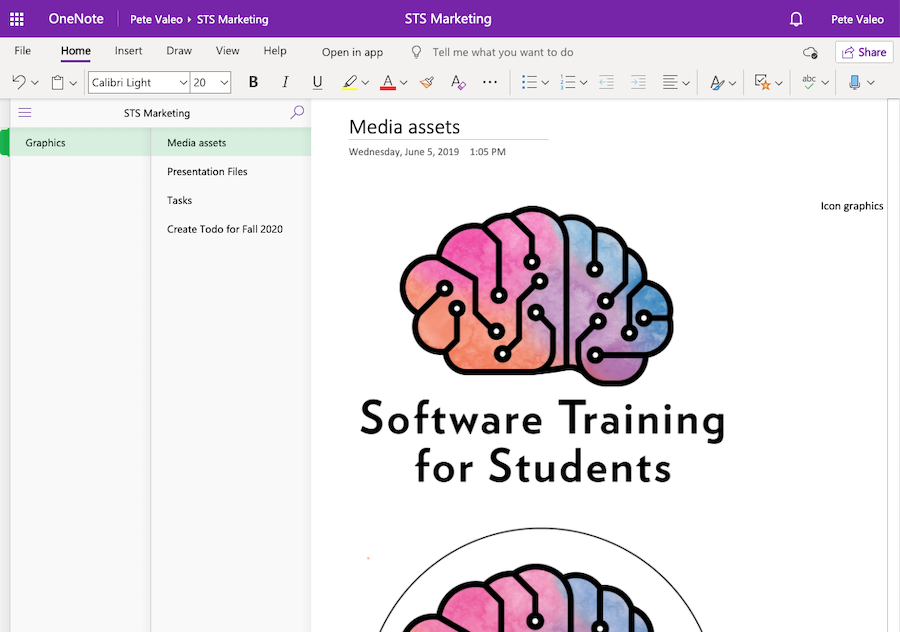This screenshot has height=632, width=900.
Task: Click the Share button
Action: (864, 52)
